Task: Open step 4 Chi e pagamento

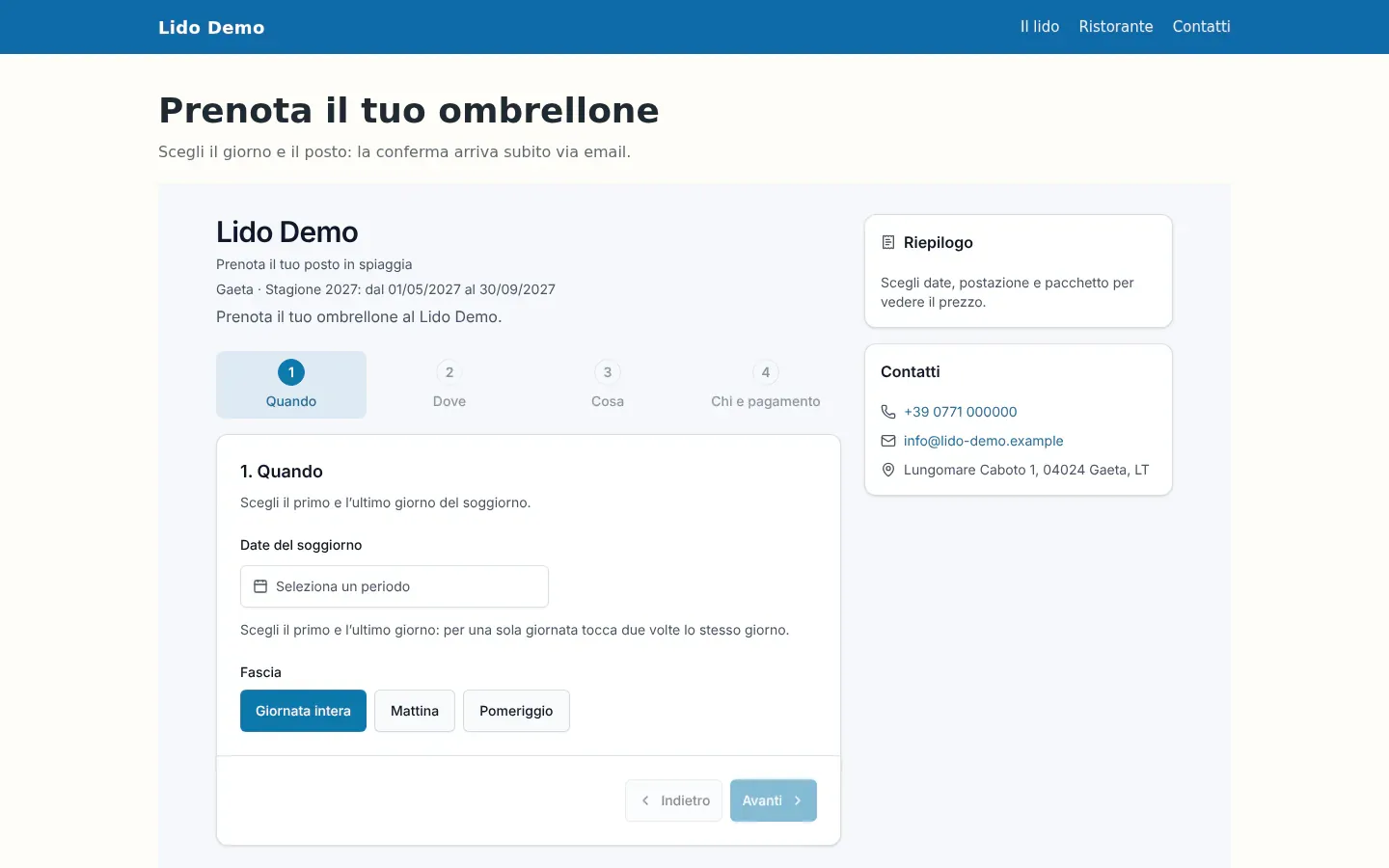Action: 766,385
